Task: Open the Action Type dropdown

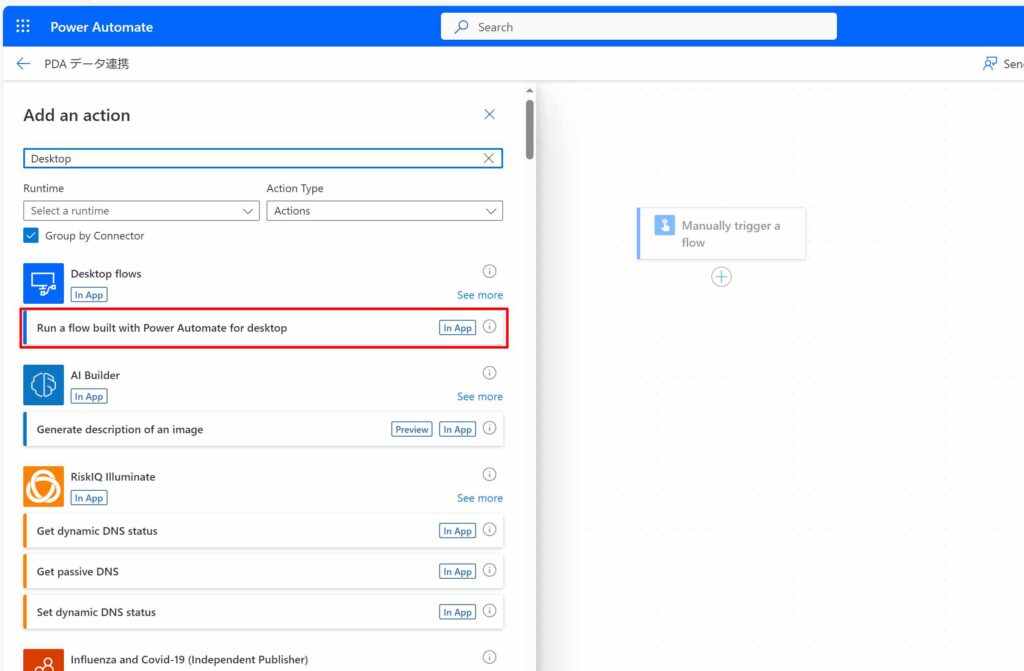Action: (385, 211)
